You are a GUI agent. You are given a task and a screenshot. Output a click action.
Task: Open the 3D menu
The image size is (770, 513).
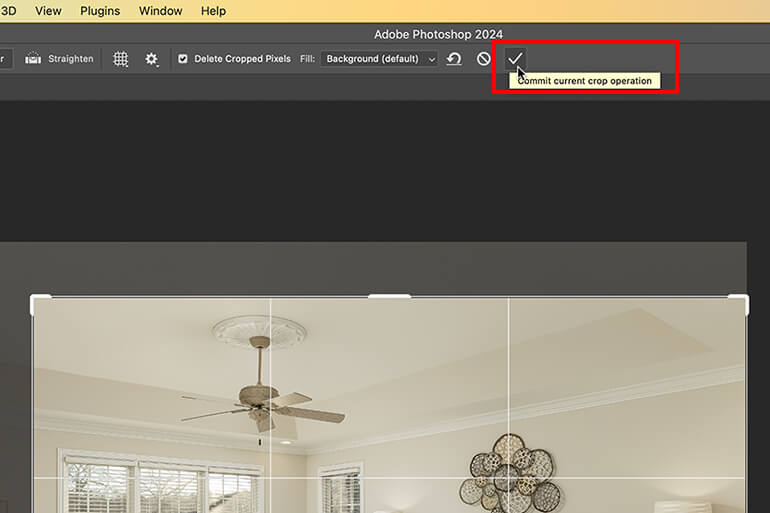[8, 11]
